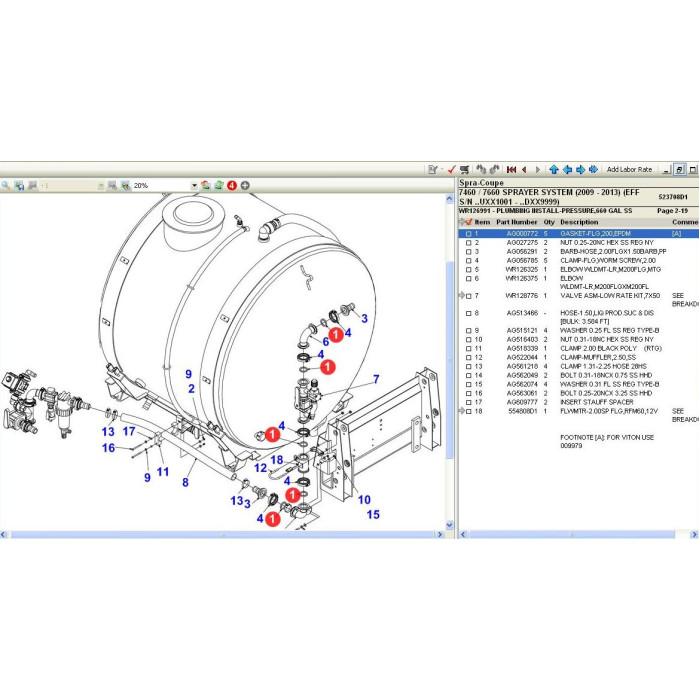Click the Item column header
Viewport: 700px width, 700px height.
pyautogui.click(x=482, y=222)
